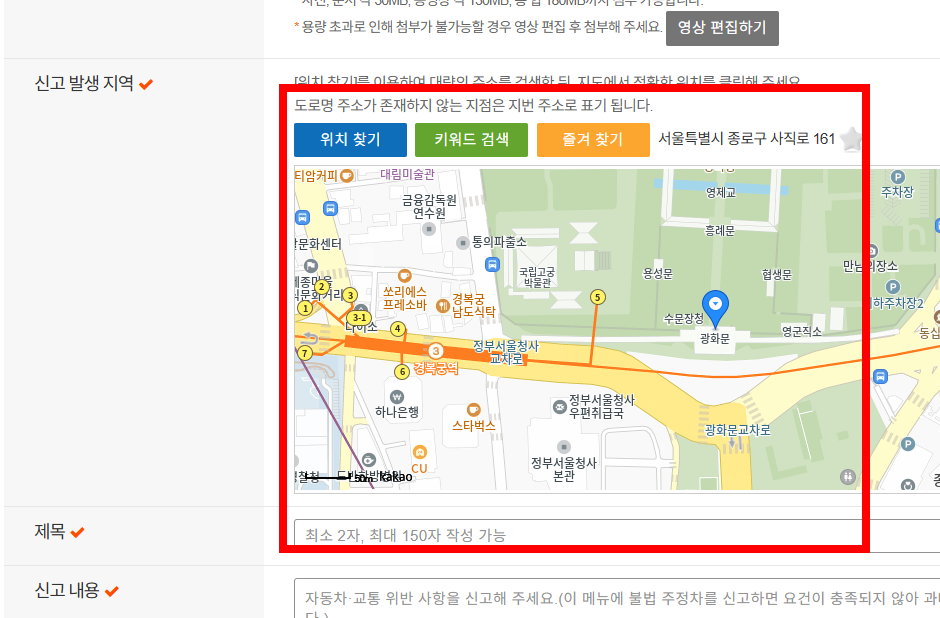Click the kakao logo on the map
This screenshot has width=940, height=618.
394,476
